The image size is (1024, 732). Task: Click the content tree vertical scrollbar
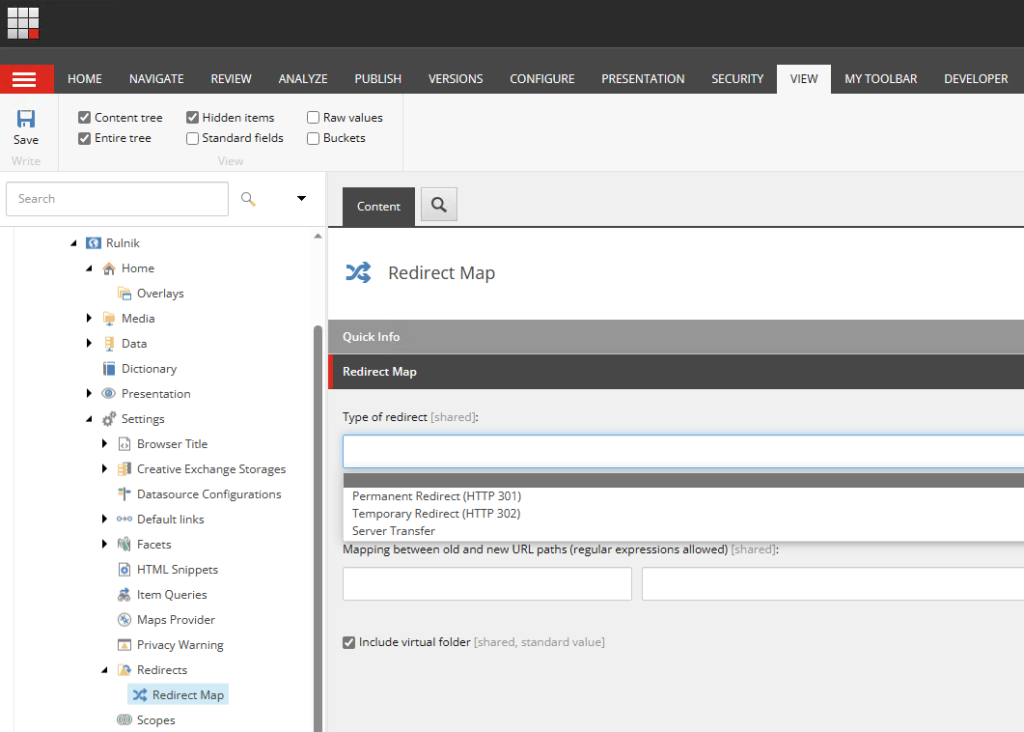click(318, 500)
